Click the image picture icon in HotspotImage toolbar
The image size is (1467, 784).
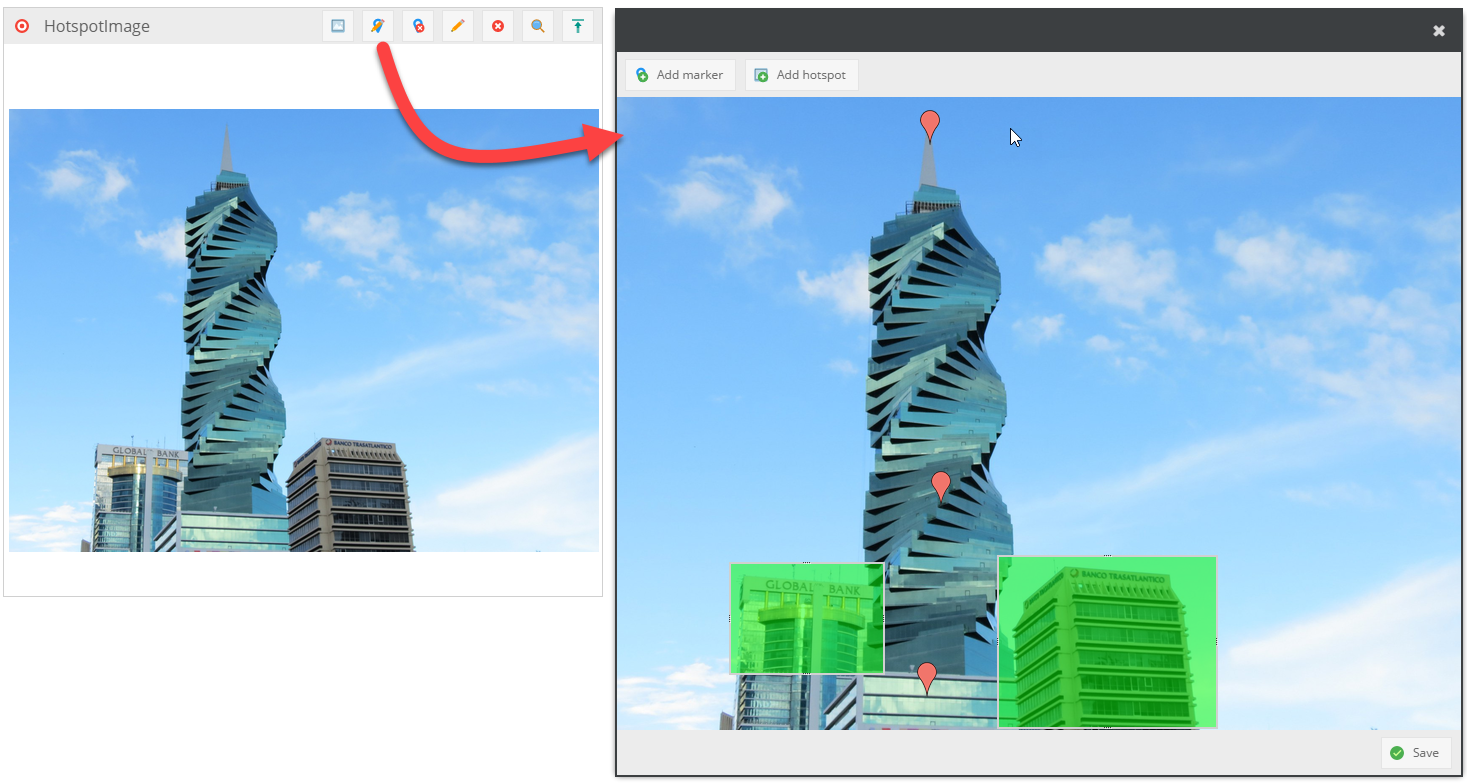tap(338, 27)
